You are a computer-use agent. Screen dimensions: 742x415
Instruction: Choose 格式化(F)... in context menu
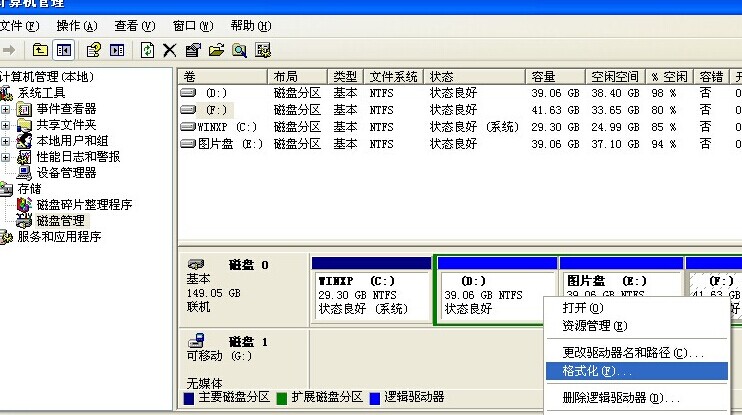(x=636, y=371)
